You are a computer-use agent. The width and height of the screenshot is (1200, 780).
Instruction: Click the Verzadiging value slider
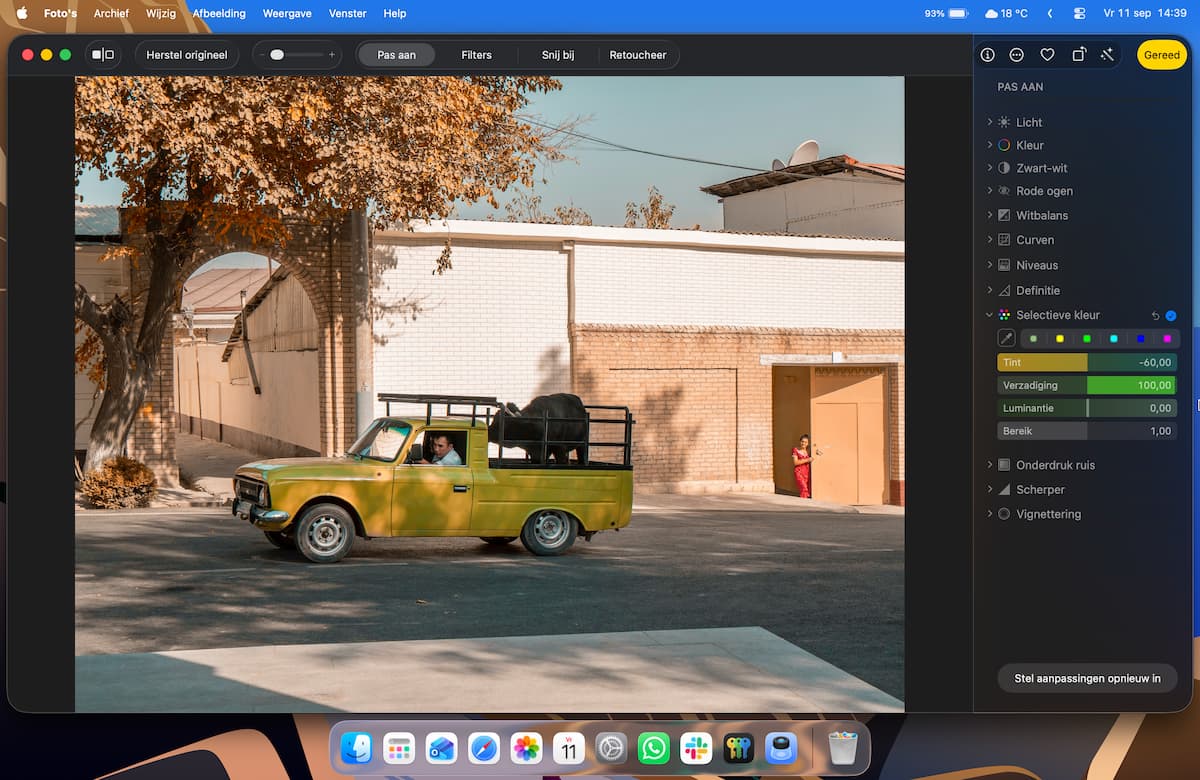(x=1087, y=385)
